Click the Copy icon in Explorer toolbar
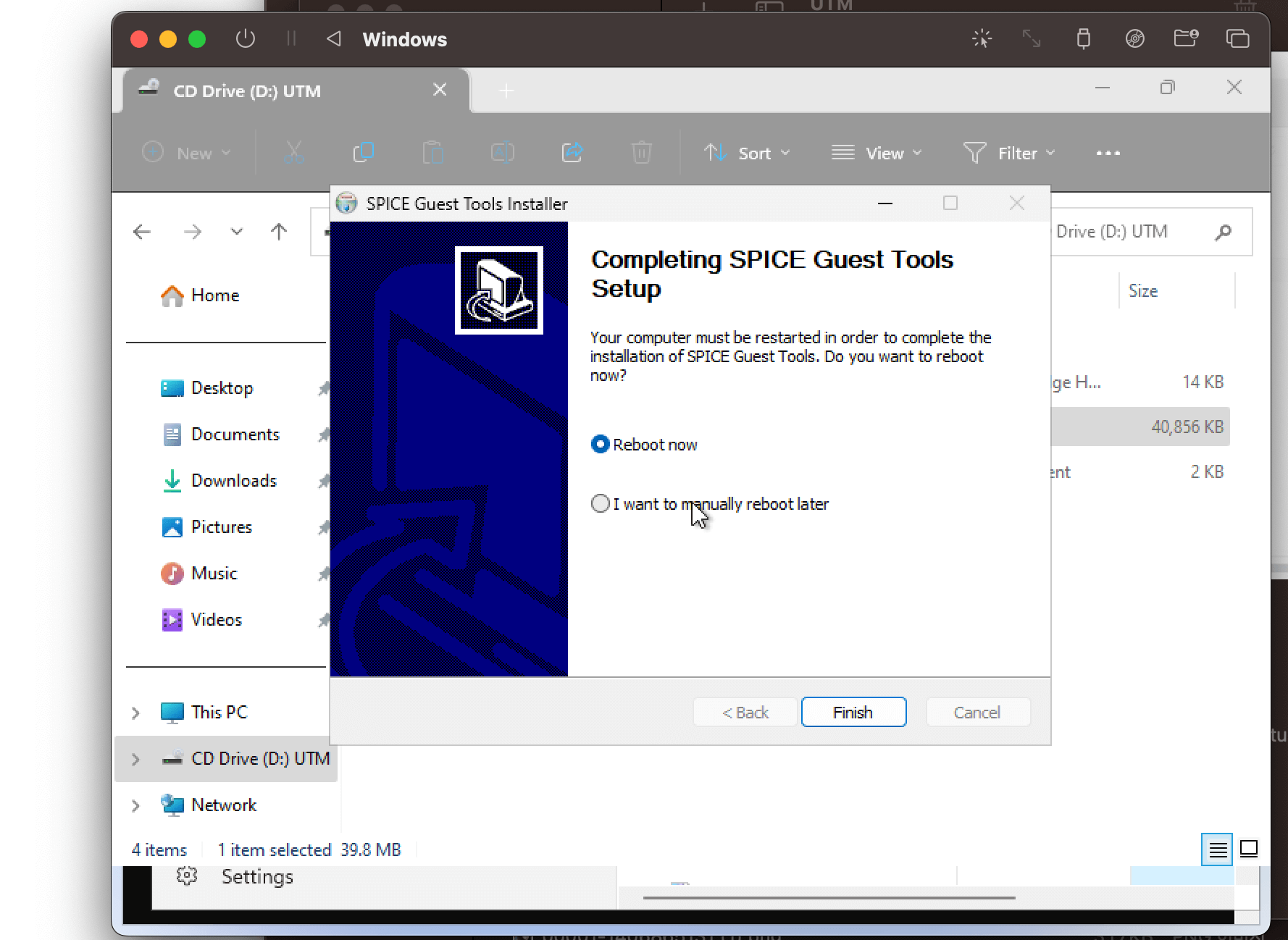The width and height of the screenshot is (1288, 940). [x=363, y=153]
